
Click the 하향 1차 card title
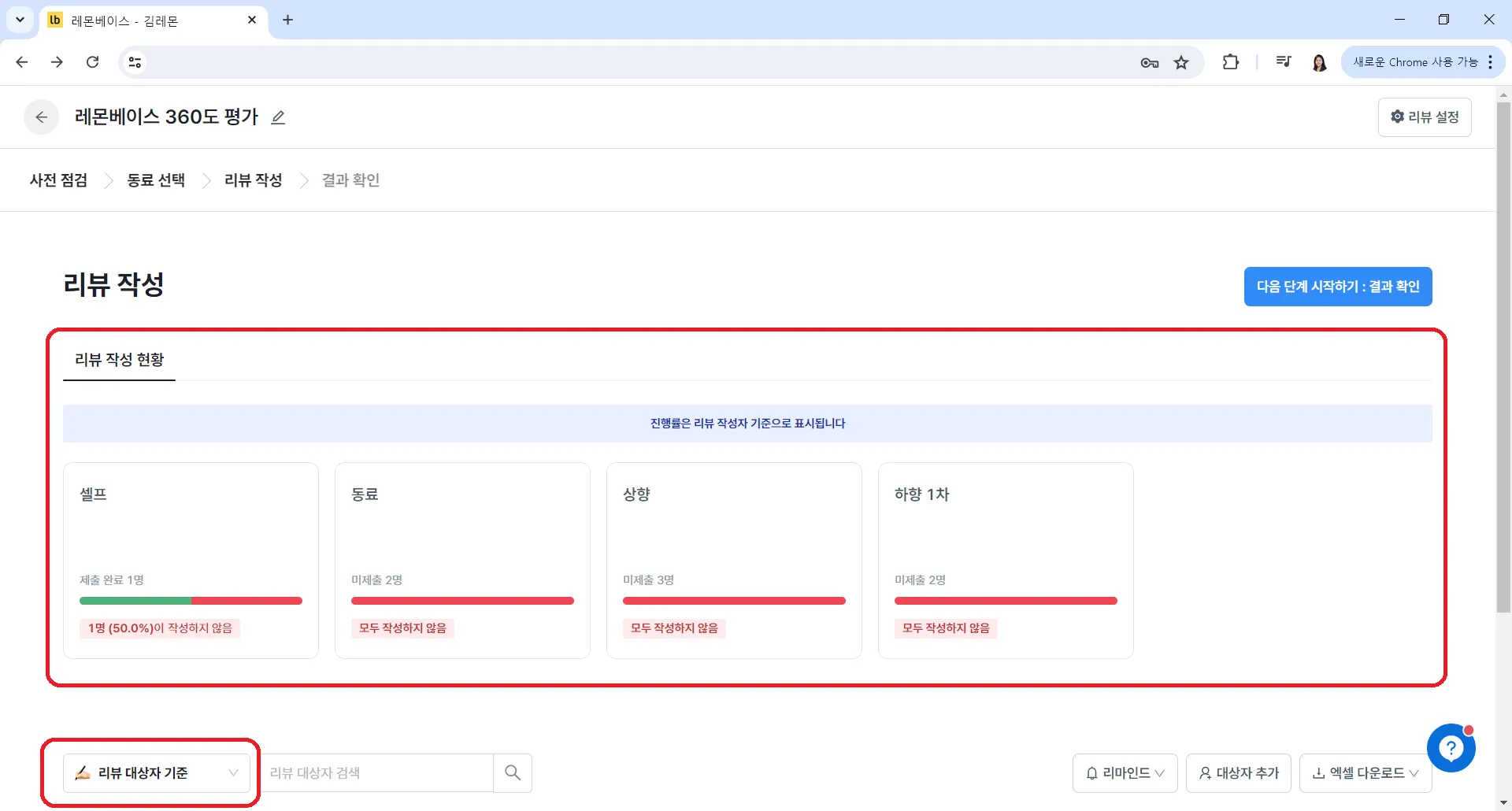(921, 494)
